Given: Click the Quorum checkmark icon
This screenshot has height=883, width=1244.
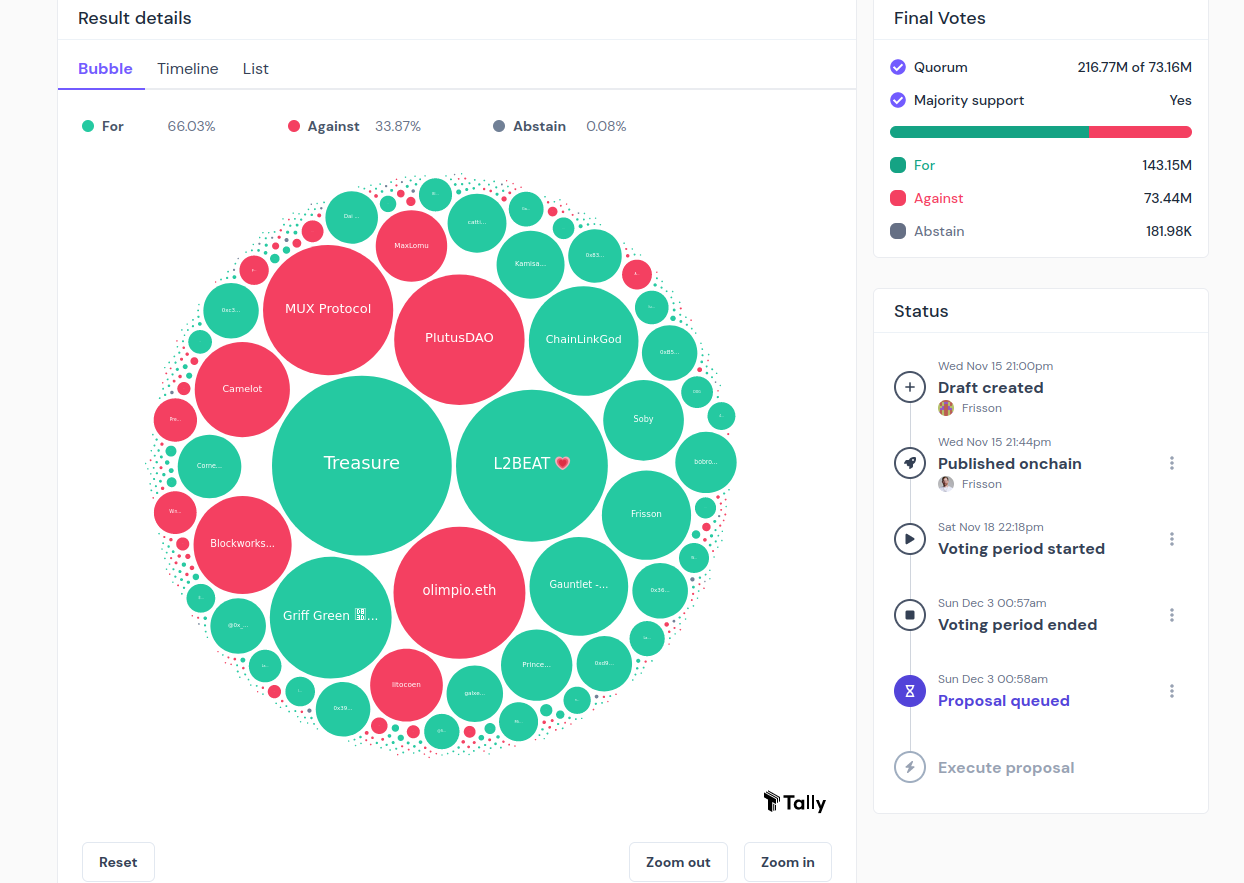Looking at the screenshot, I should [x=898, y=67].
